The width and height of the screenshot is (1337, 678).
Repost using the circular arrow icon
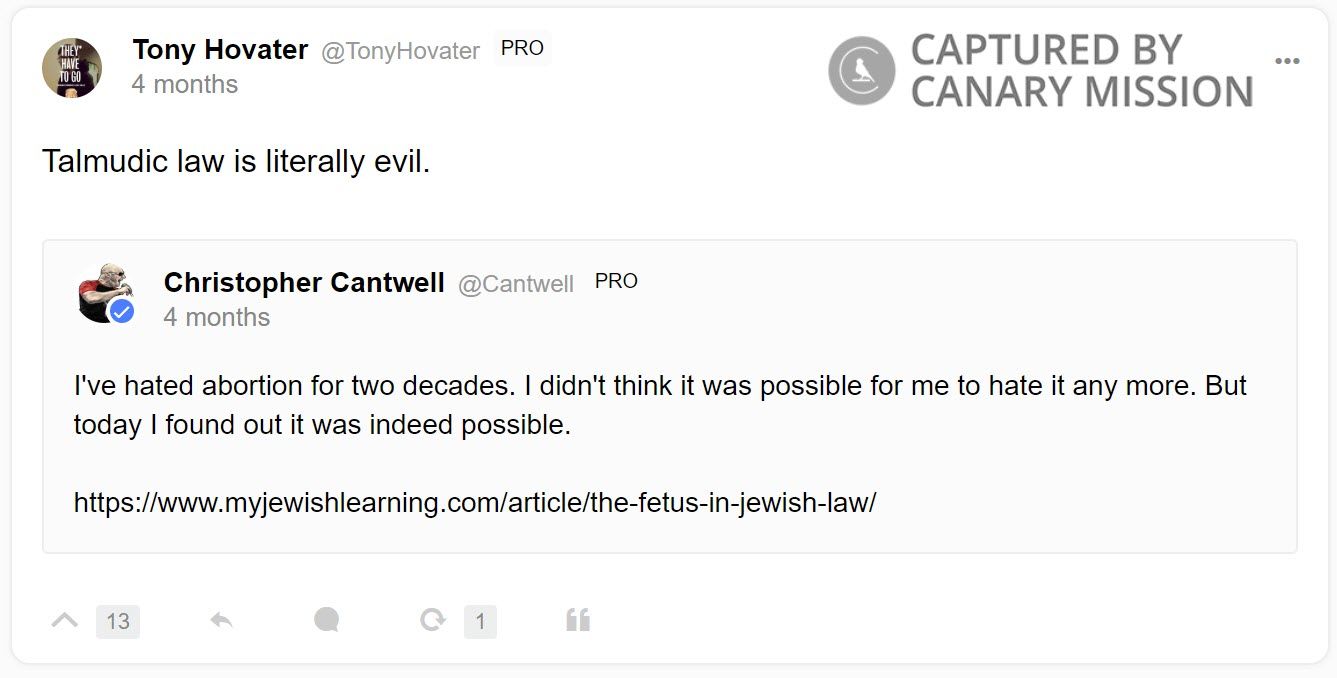(433, 621)
